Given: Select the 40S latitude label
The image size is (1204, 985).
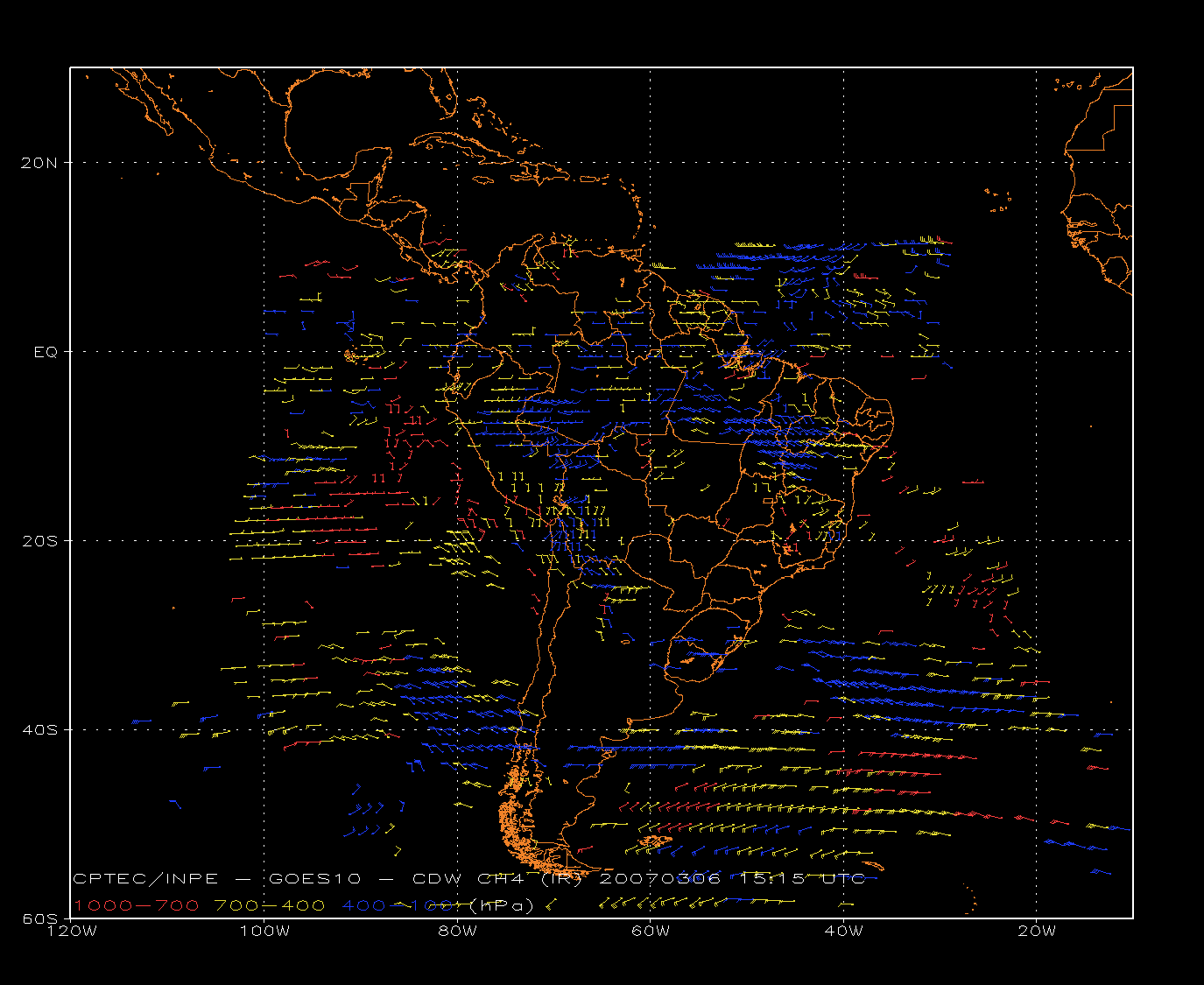Looking at the screenshot, I should 39,730.
